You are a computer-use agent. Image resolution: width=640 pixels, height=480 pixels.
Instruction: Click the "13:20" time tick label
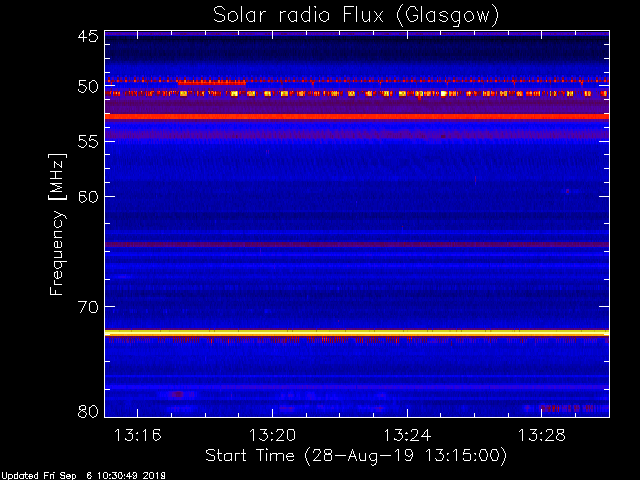pos(272,435)
